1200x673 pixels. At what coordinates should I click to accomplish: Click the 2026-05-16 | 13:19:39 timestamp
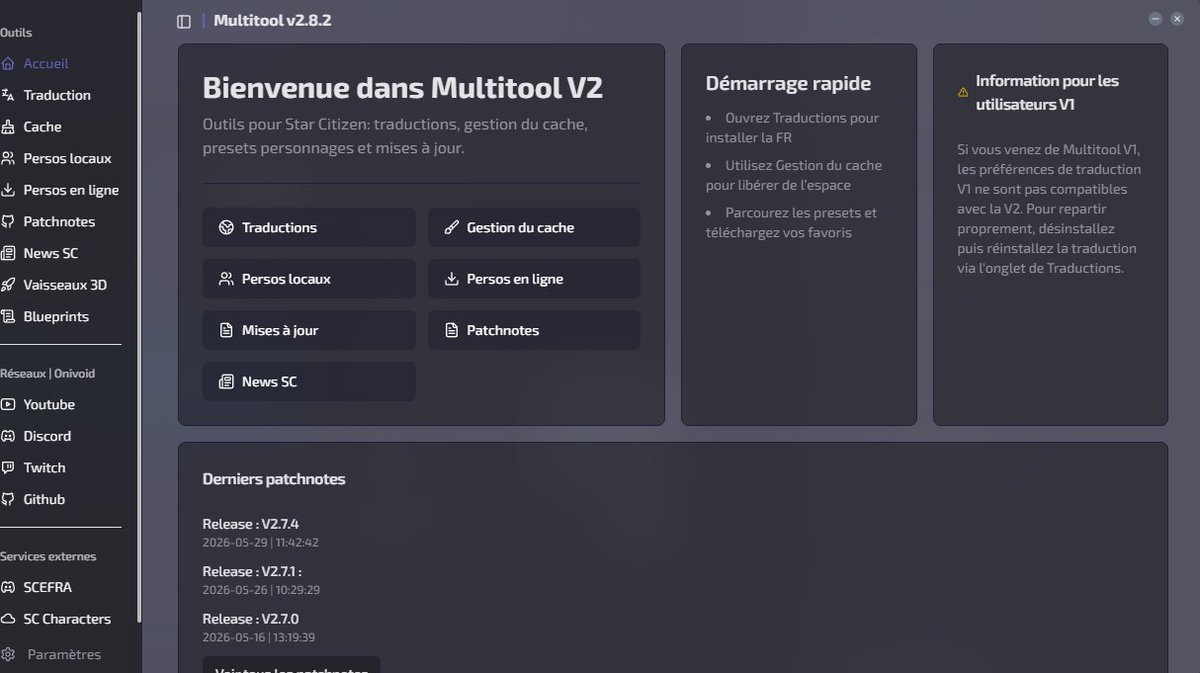259,637
